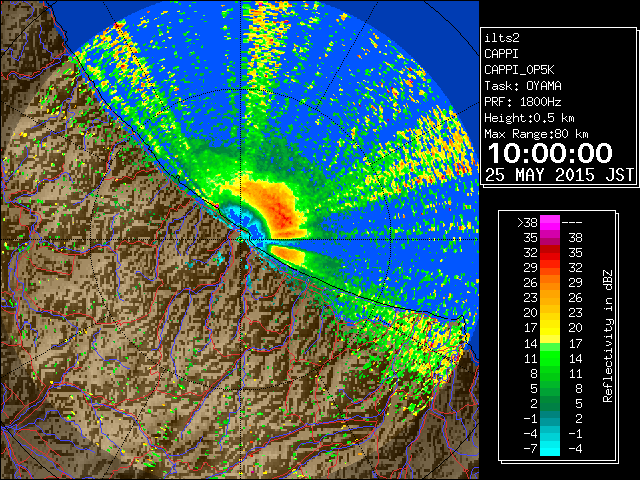Pick the magenta >38 dBZ legend swatch
640x480 pixels.
(550, 223)
